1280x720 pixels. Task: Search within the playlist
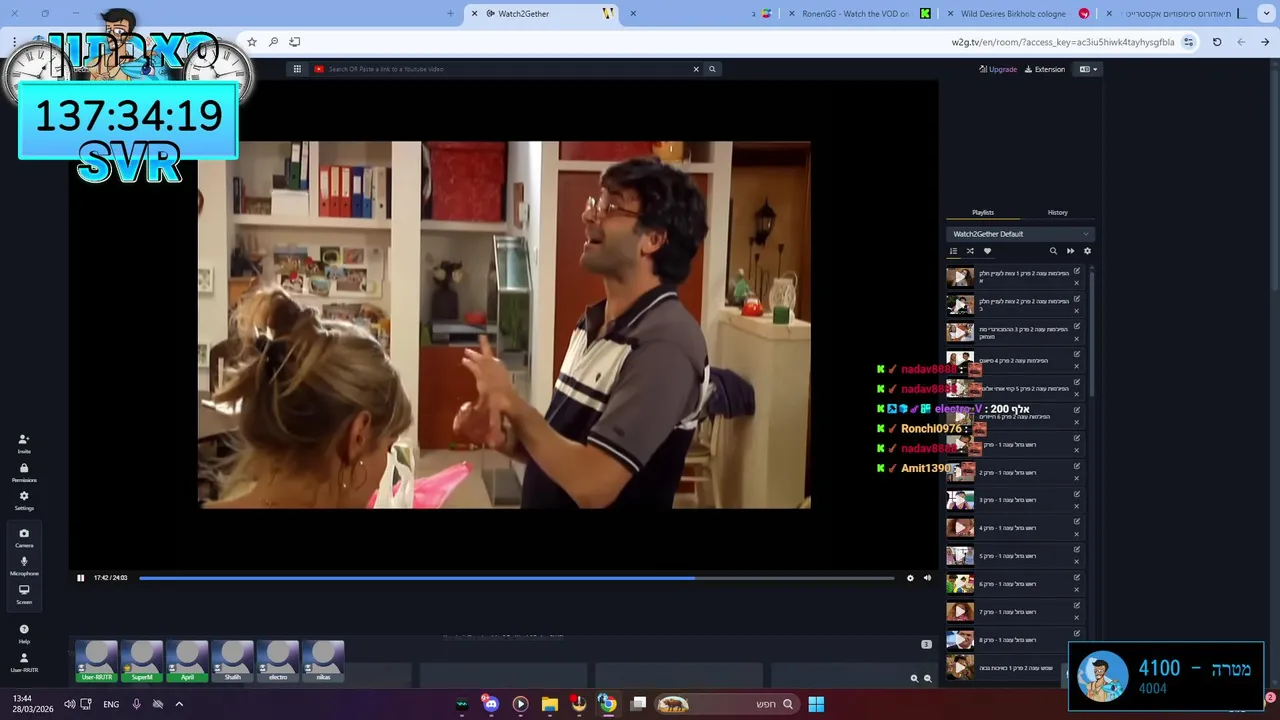point(1053,251)
